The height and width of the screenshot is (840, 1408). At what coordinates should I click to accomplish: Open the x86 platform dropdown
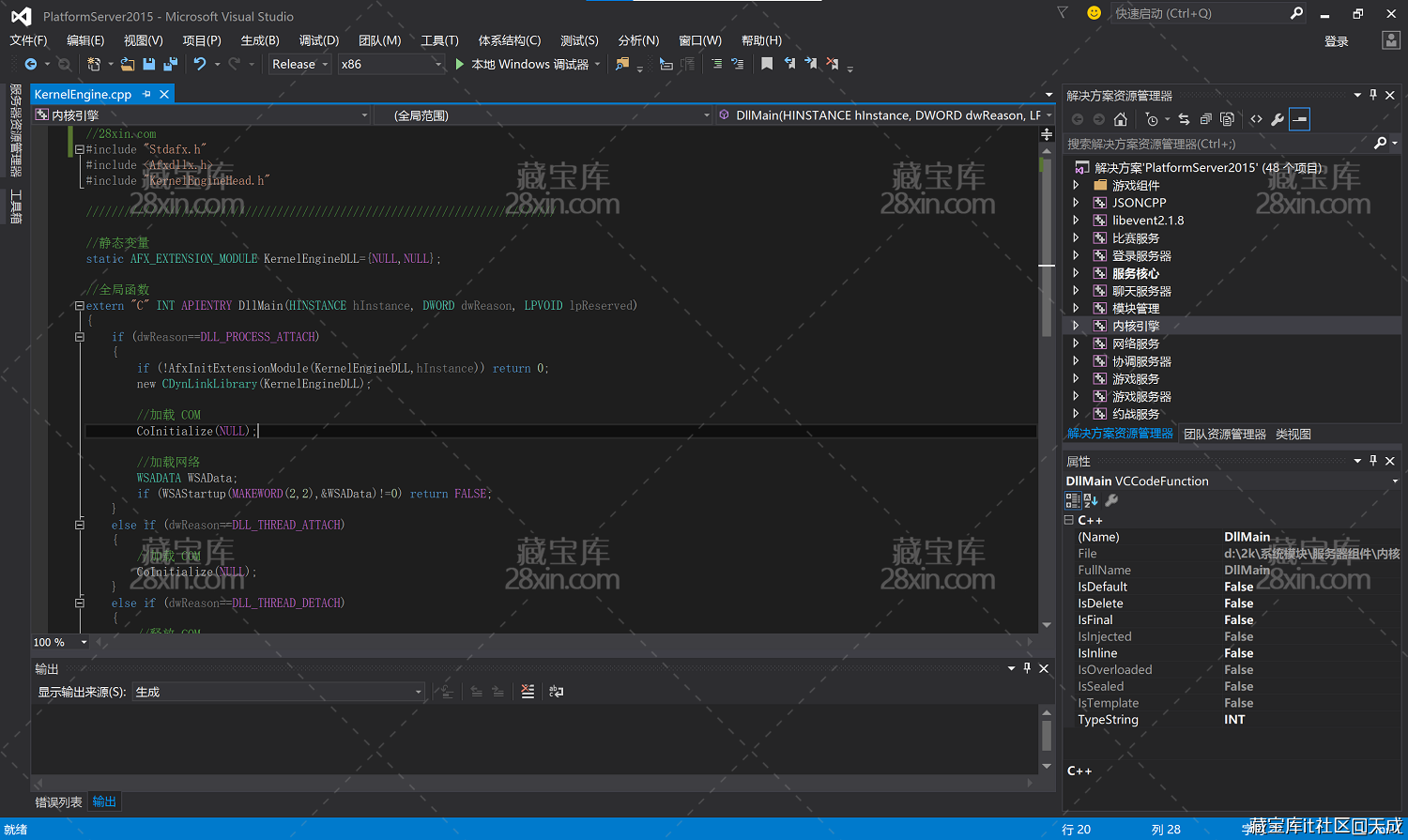[x=391, y=64]
